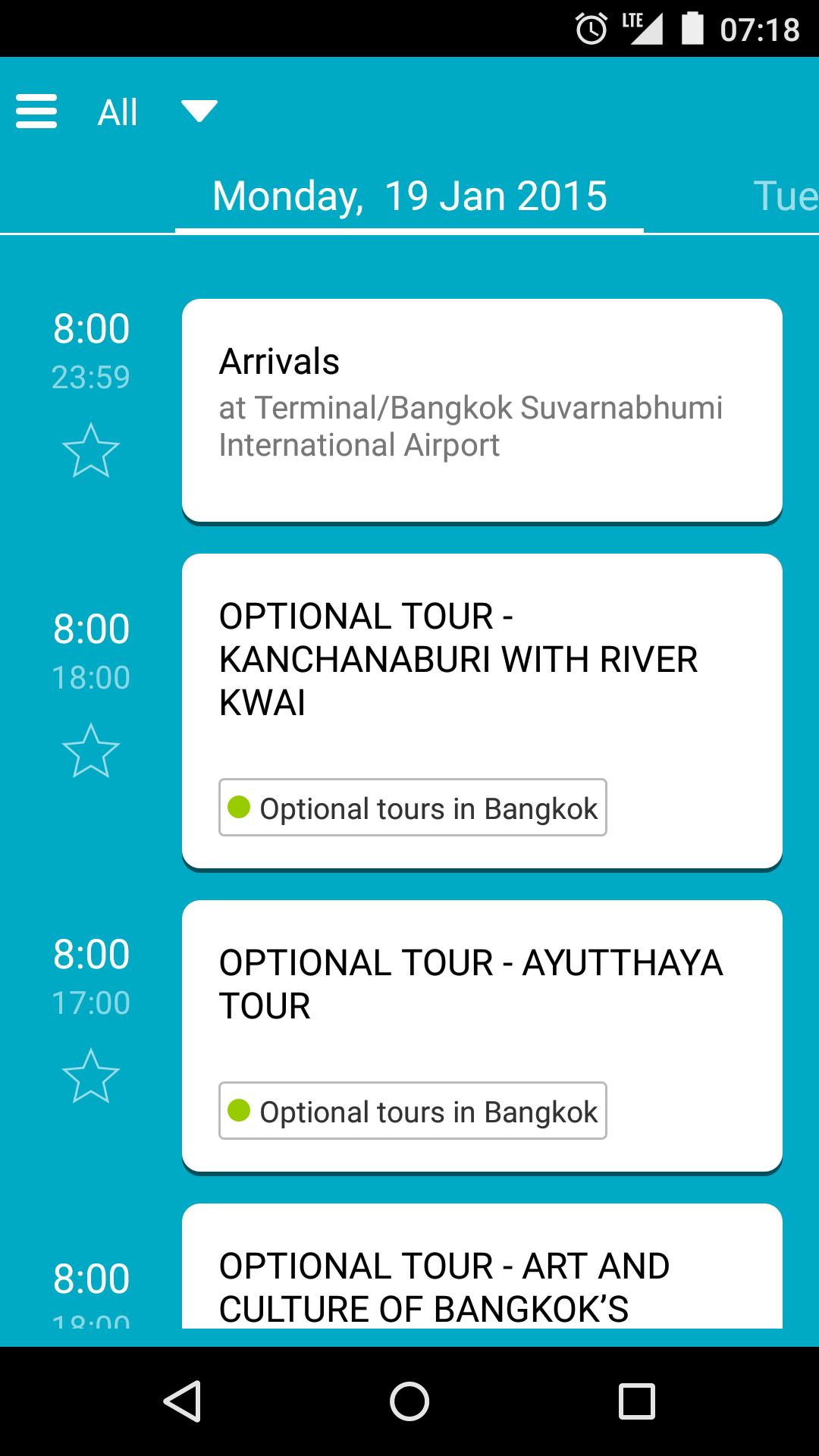
Task: Tap Ayutthaya's Optional tours in Bangkok tag
Action: (x=413, y=1111)
